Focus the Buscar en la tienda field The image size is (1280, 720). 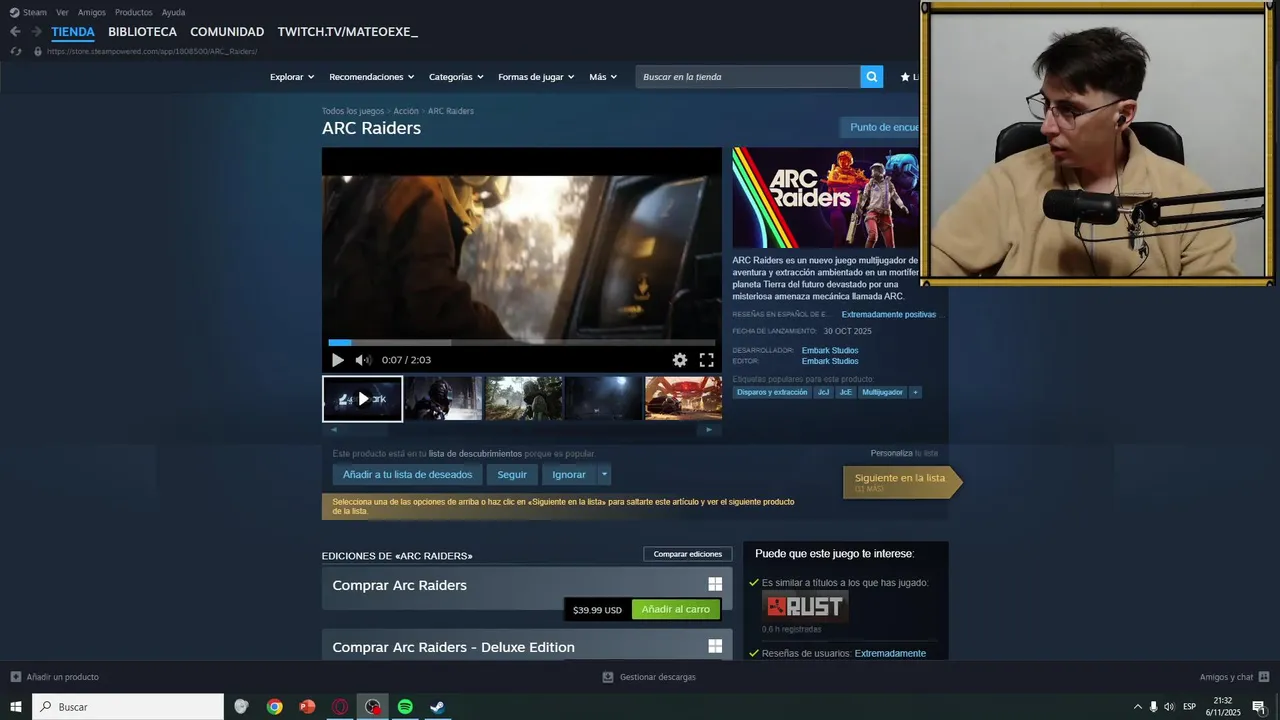[748, 77]
